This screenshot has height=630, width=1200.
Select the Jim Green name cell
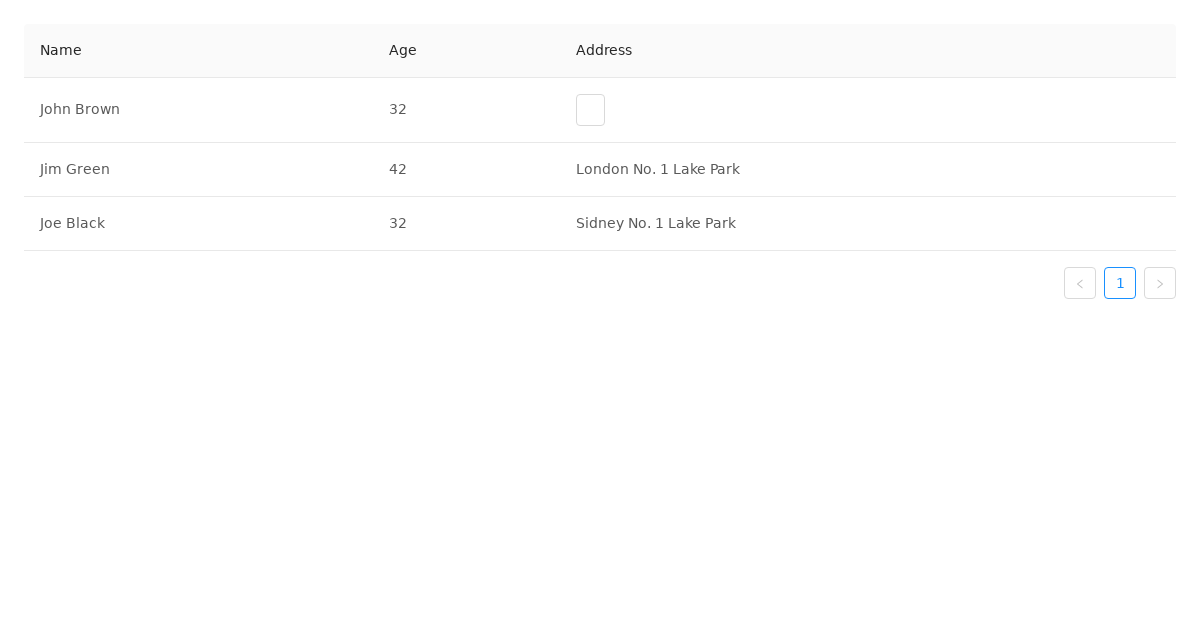click(x=75, y=169)
